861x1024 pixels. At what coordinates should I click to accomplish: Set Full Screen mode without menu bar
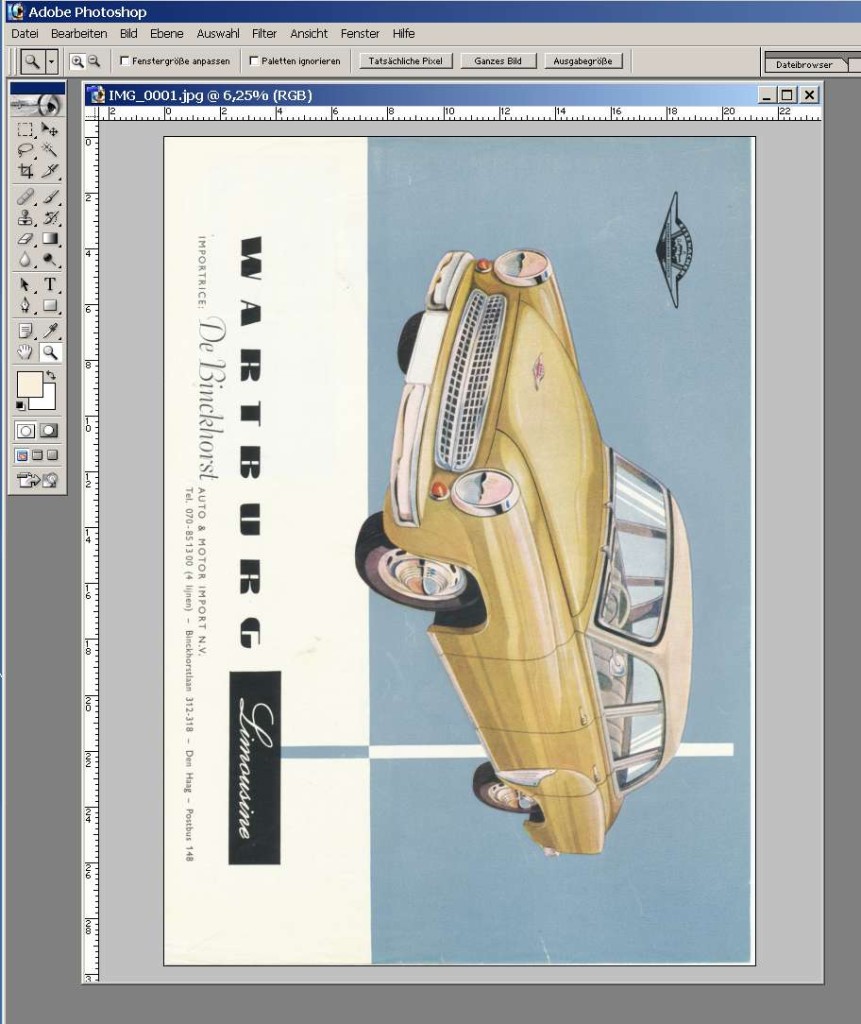(x=53, y=455)
